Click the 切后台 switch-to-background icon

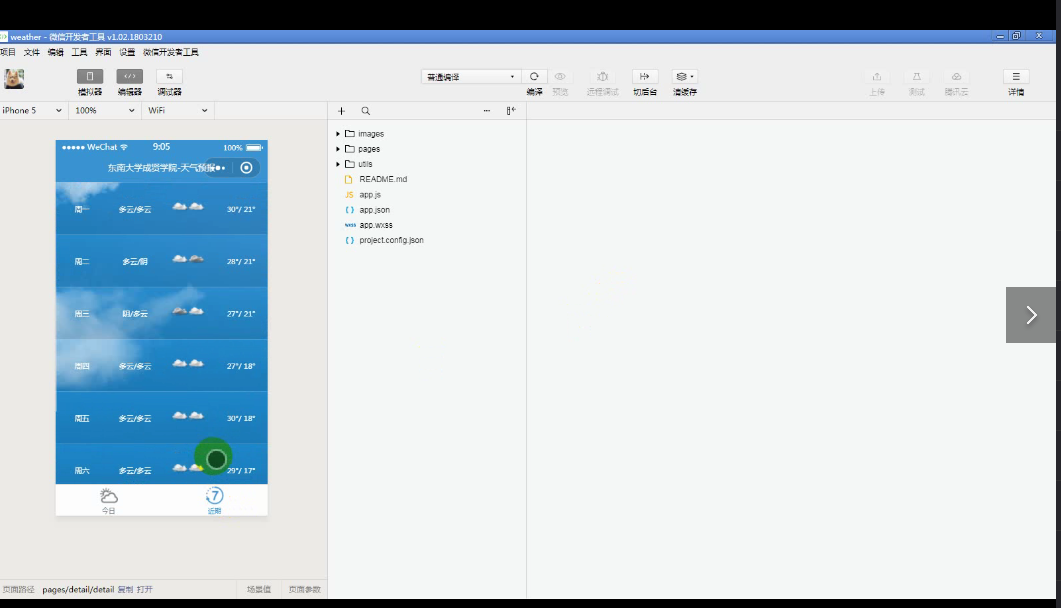(644, 76)
